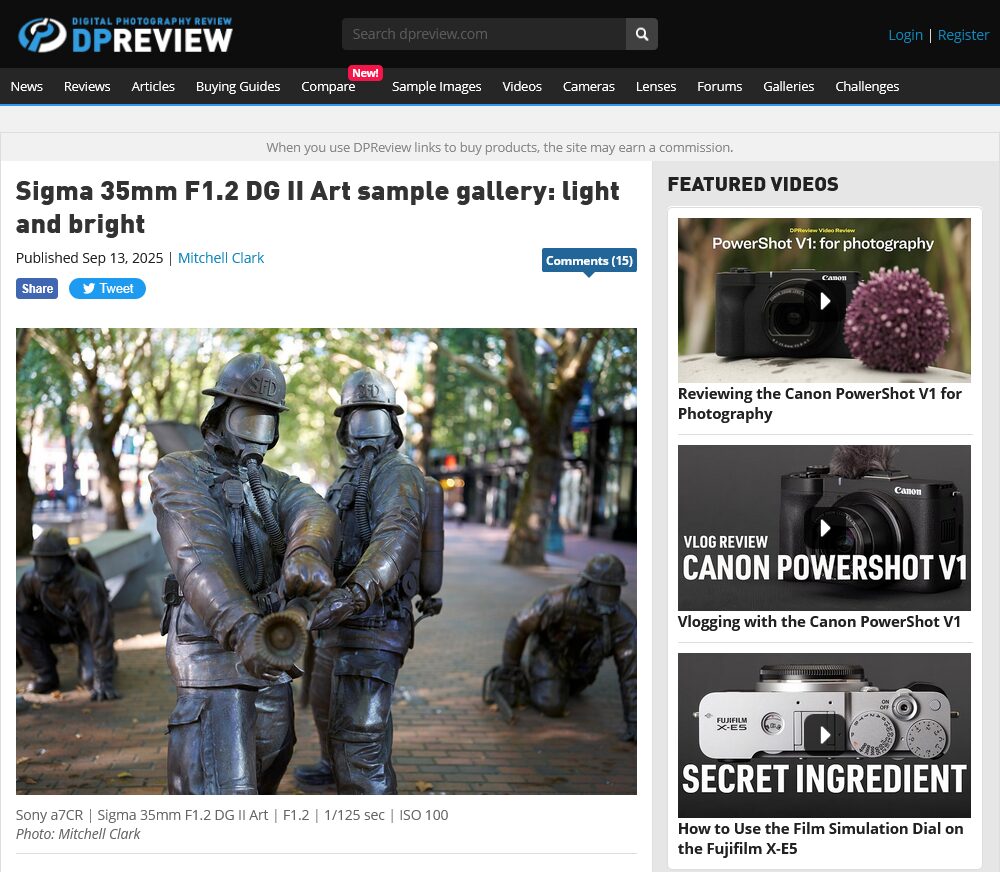Focus the Search dpreview.com field

[483, 34]
